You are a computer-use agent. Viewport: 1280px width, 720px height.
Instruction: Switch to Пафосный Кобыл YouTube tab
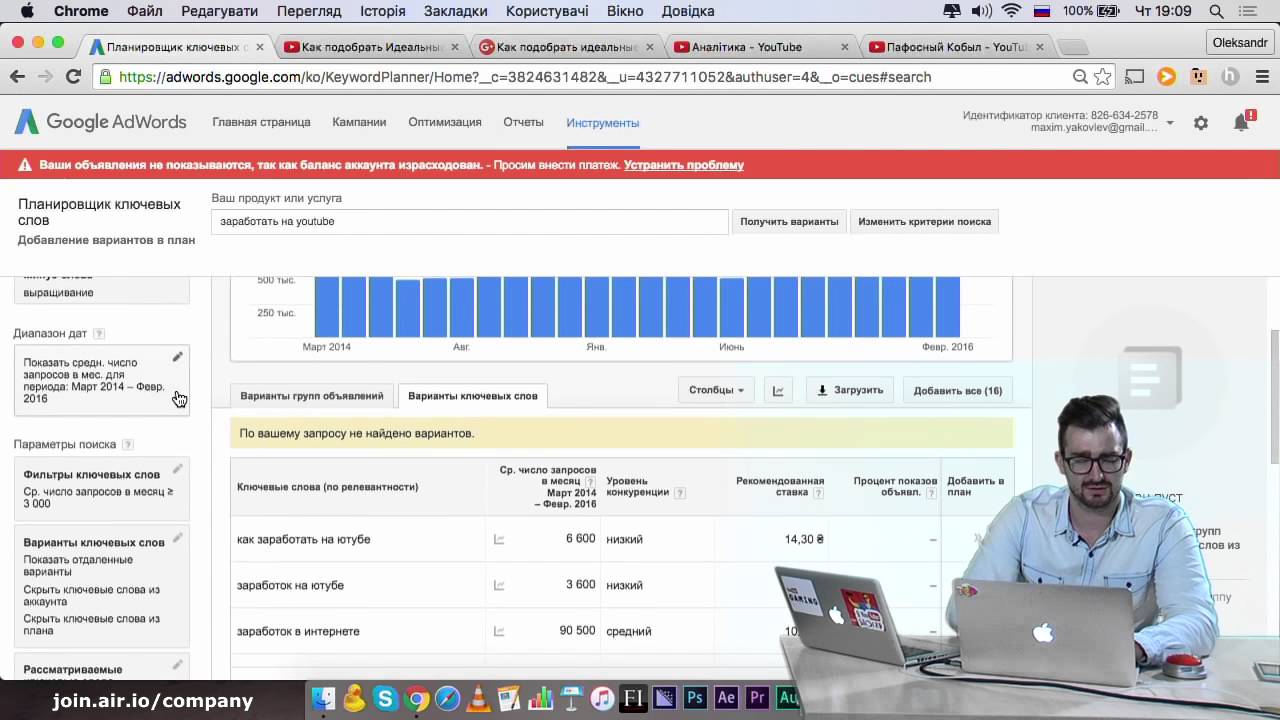955,47
